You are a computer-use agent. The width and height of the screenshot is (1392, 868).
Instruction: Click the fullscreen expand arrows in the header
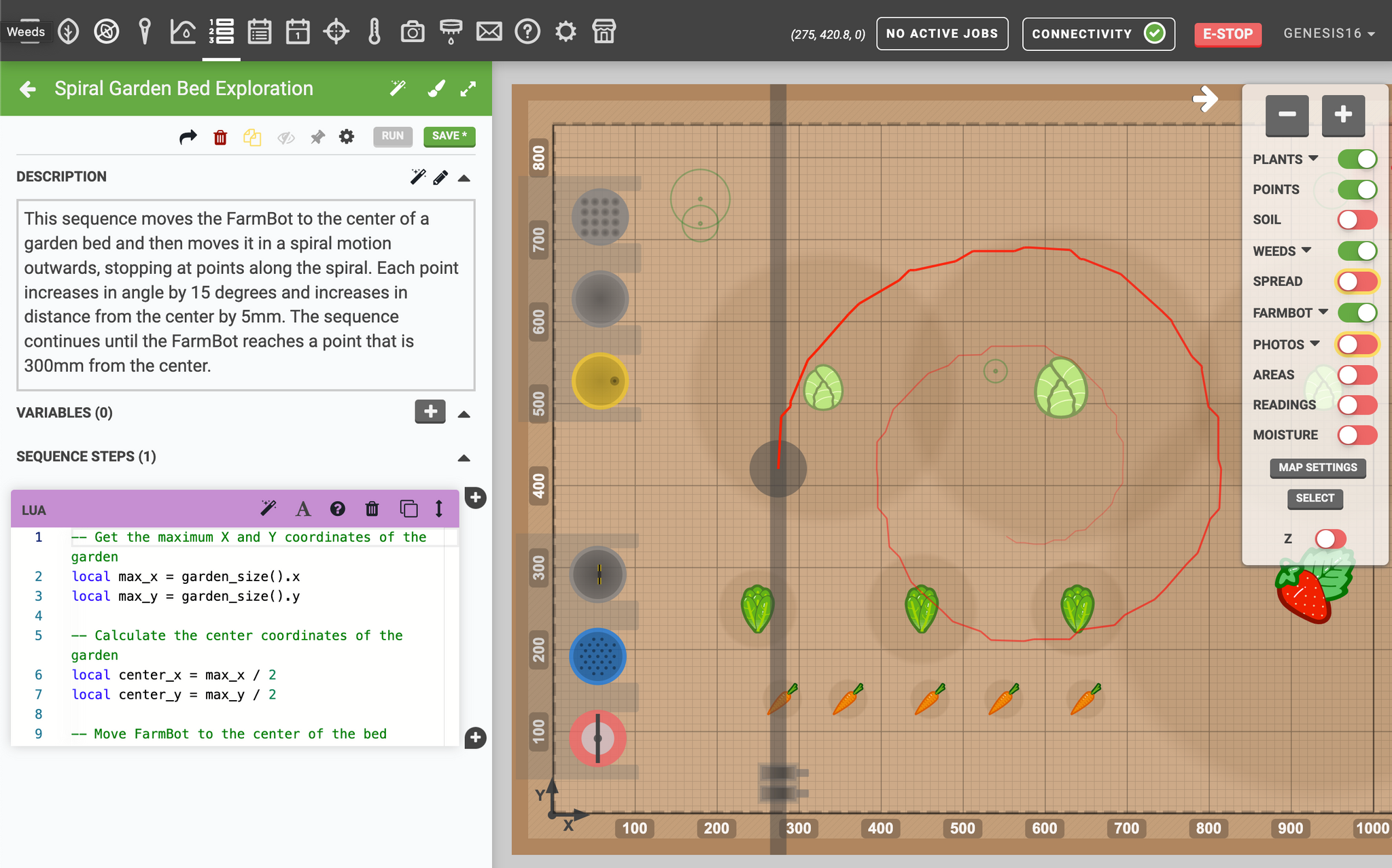[x=468, y=89]
